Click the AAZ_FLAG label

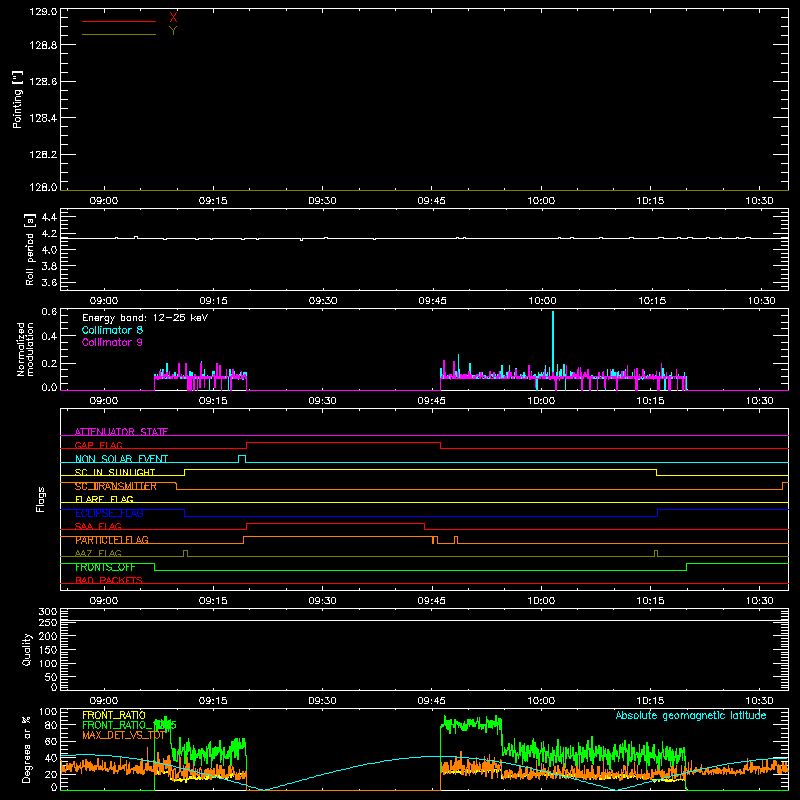pyautogui.click(x=98, y=553)
